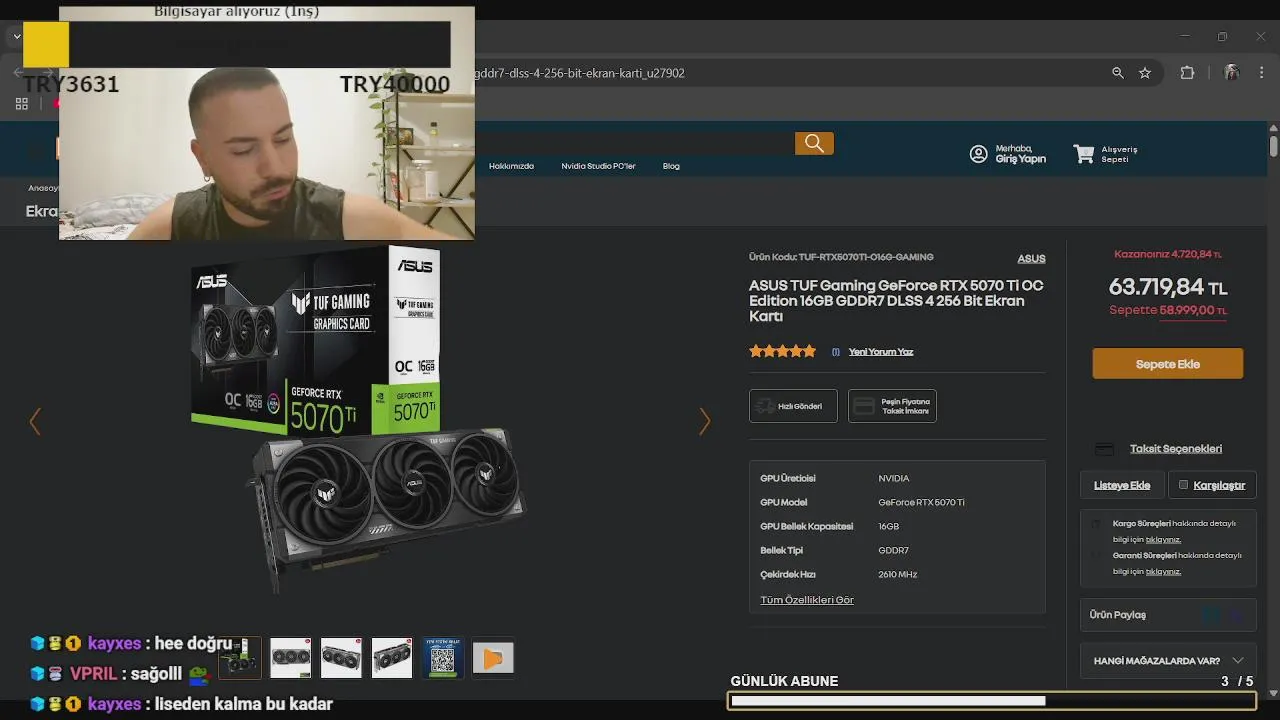This screenshot has height=720, width=1280.
Task: Select the QR code thumbnail
Action: click(442, 658)
